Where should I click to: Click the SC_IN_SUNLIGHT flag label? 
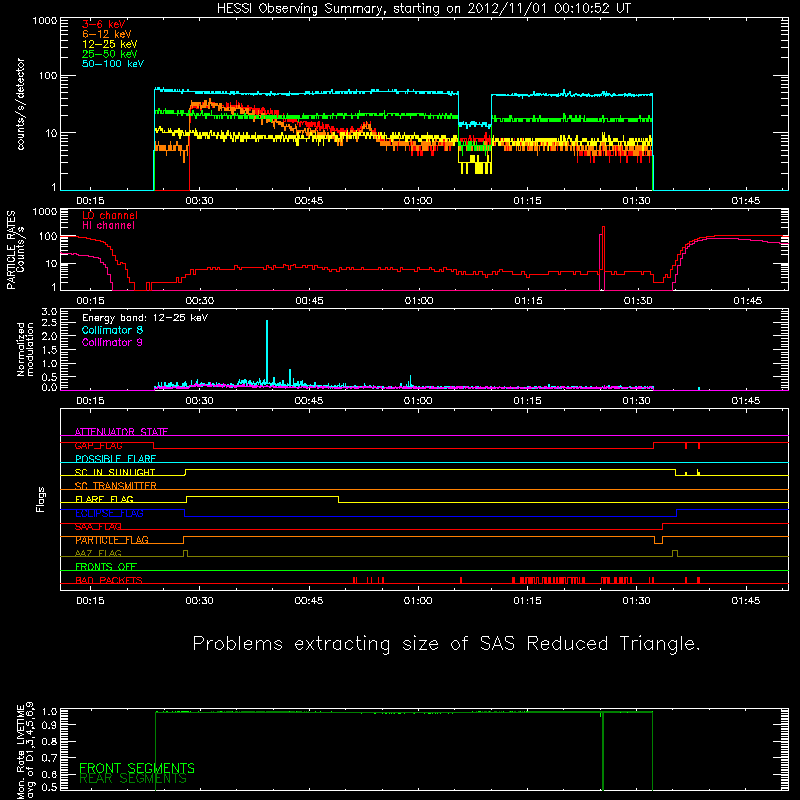click(x=115, y=472)
